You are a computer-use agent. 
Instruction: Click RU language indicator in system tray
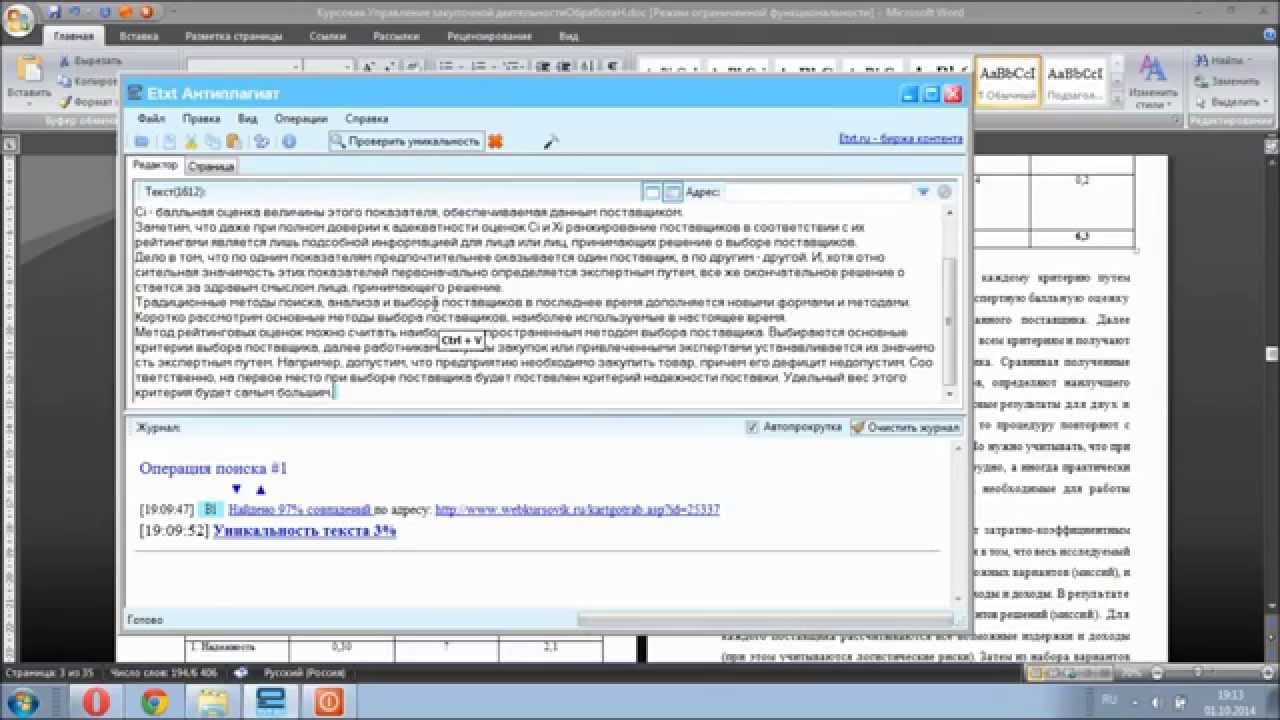1109,699
